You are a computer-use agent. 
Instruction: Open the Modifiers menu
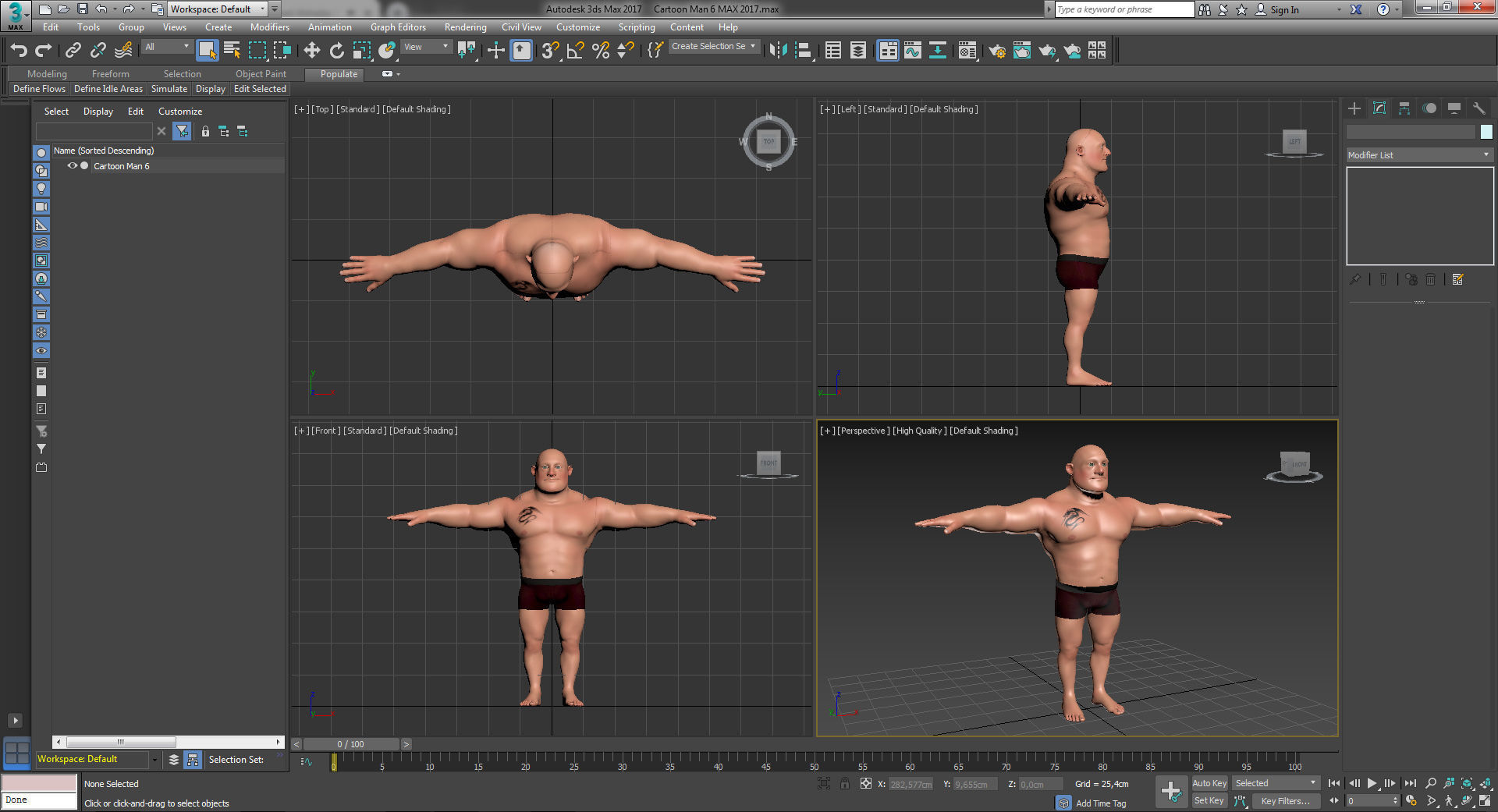pos(269,27)
